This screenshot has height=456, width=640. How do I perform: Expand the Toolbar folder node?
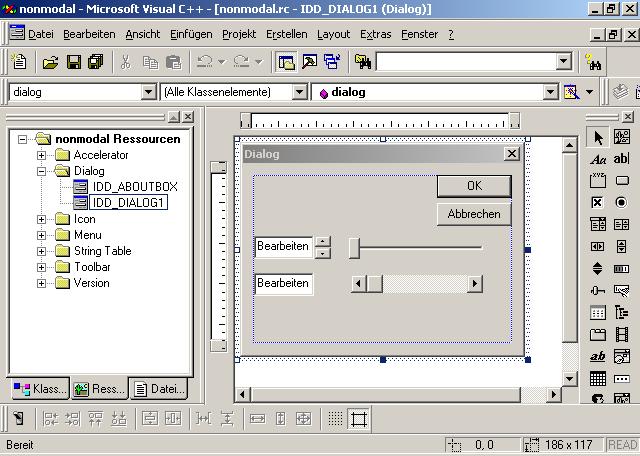pyautogui.click(x=41, y=267)
